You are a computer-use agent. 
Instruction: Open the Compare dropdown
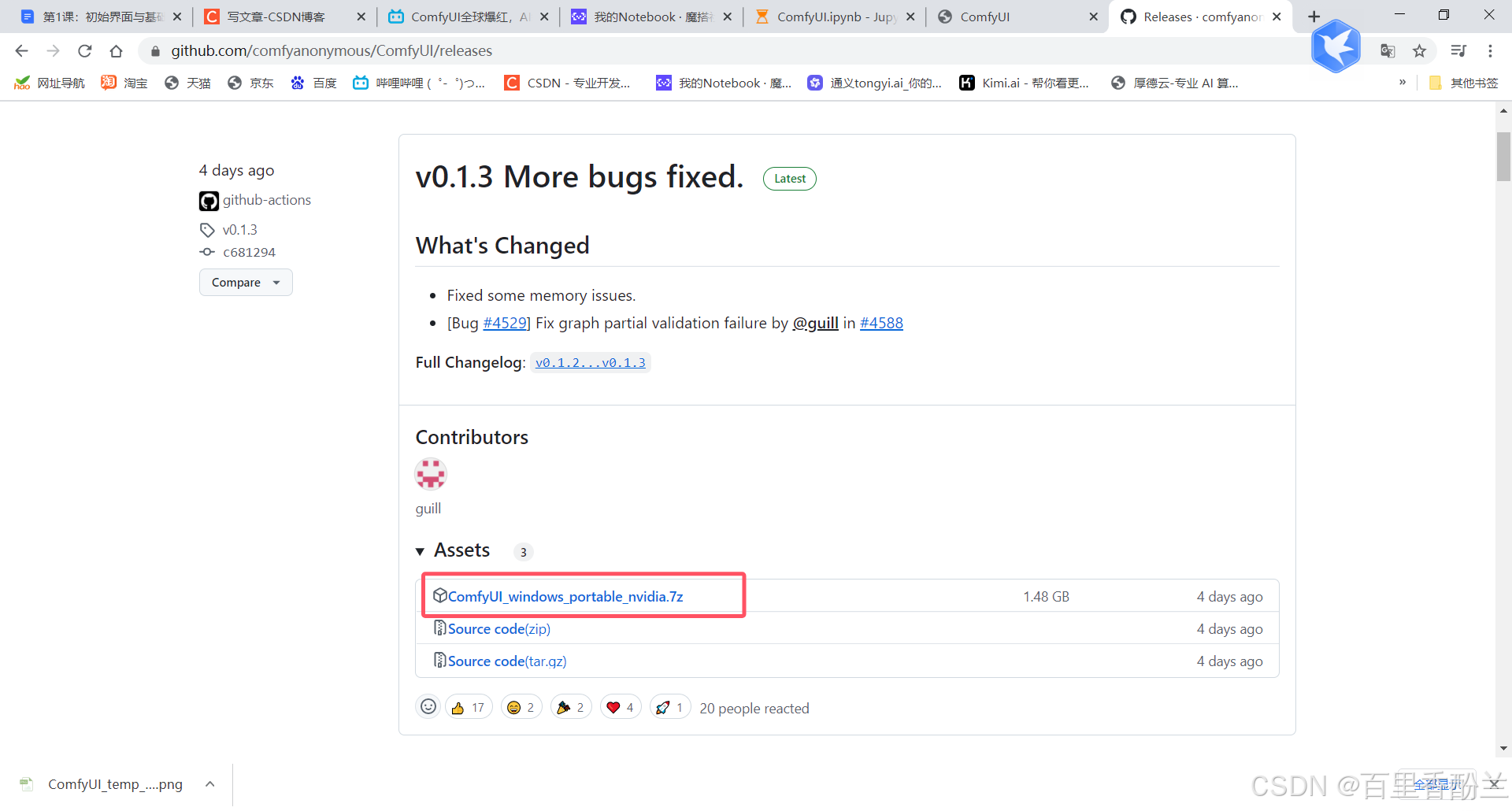[x=246, y=283]
